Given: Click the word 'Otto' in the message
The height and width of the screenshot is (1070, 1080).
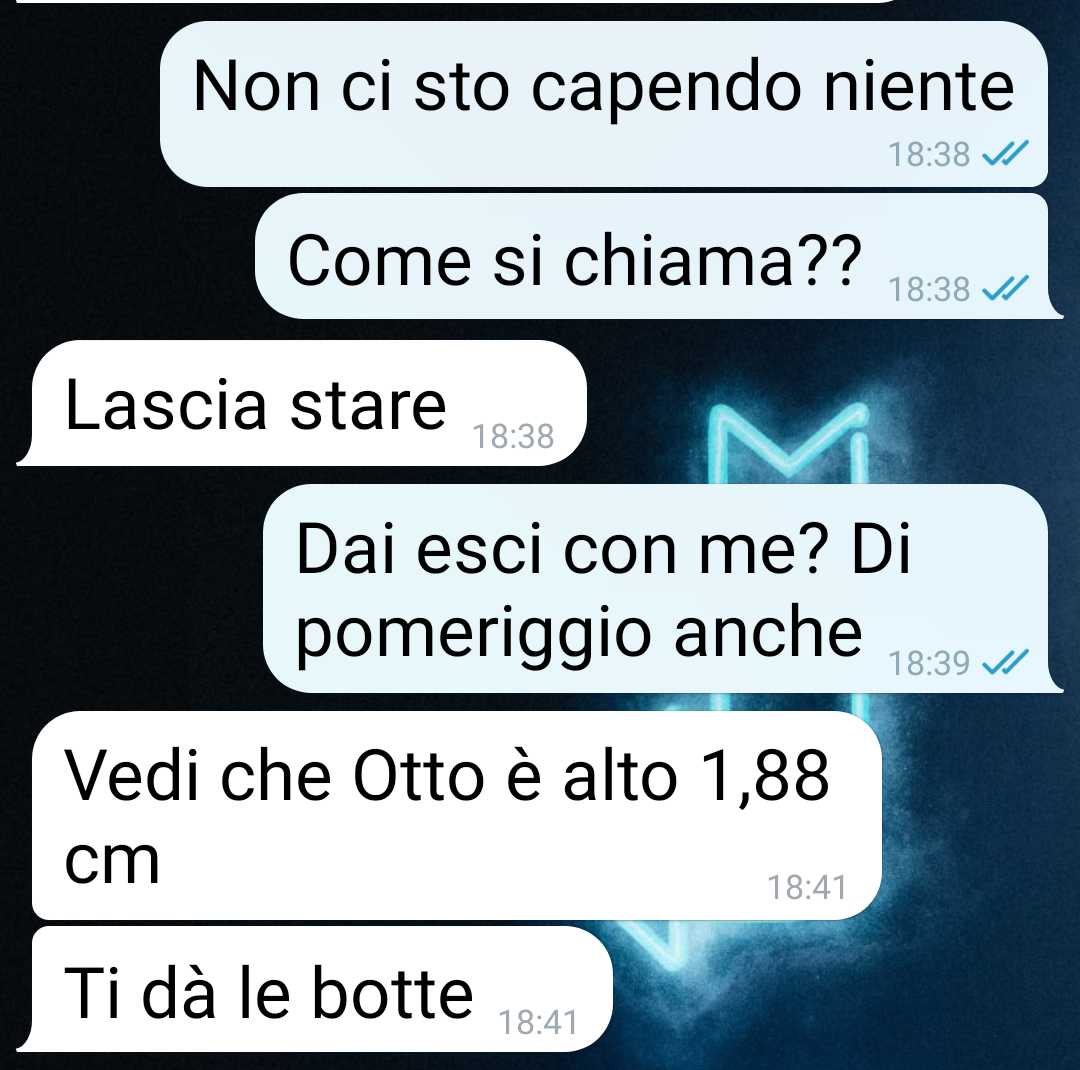Looking at the screenshot, I should click(x=419, y=776).
